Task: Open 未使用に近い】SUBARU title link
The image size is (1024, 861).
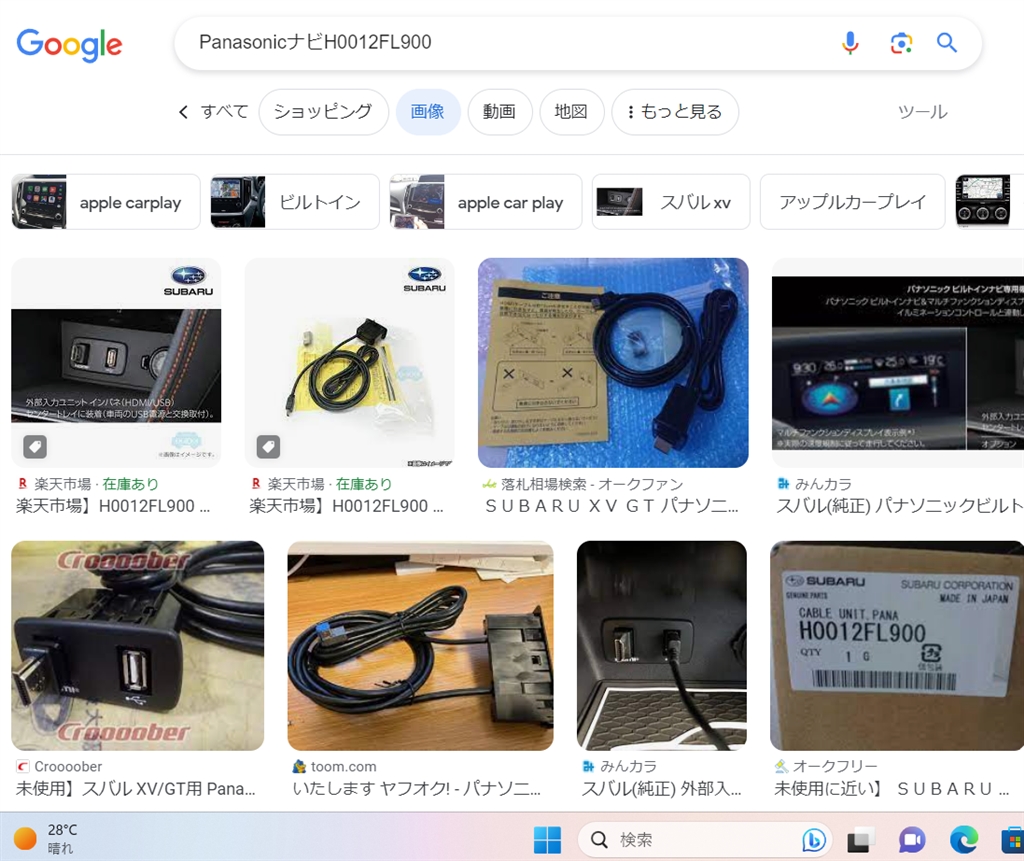Action: point(892,789)
